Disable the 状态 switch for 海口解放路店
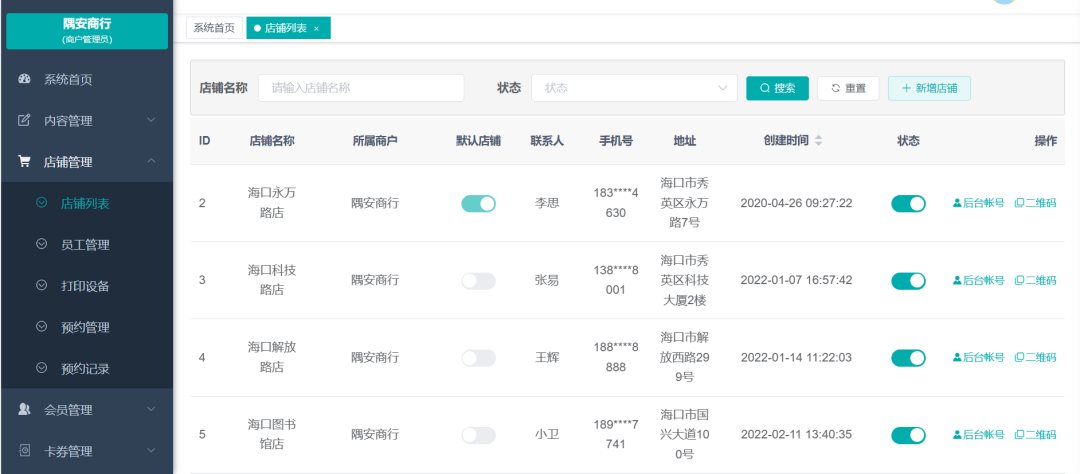This screenshot has height=474, width=1080. point(908,358)
